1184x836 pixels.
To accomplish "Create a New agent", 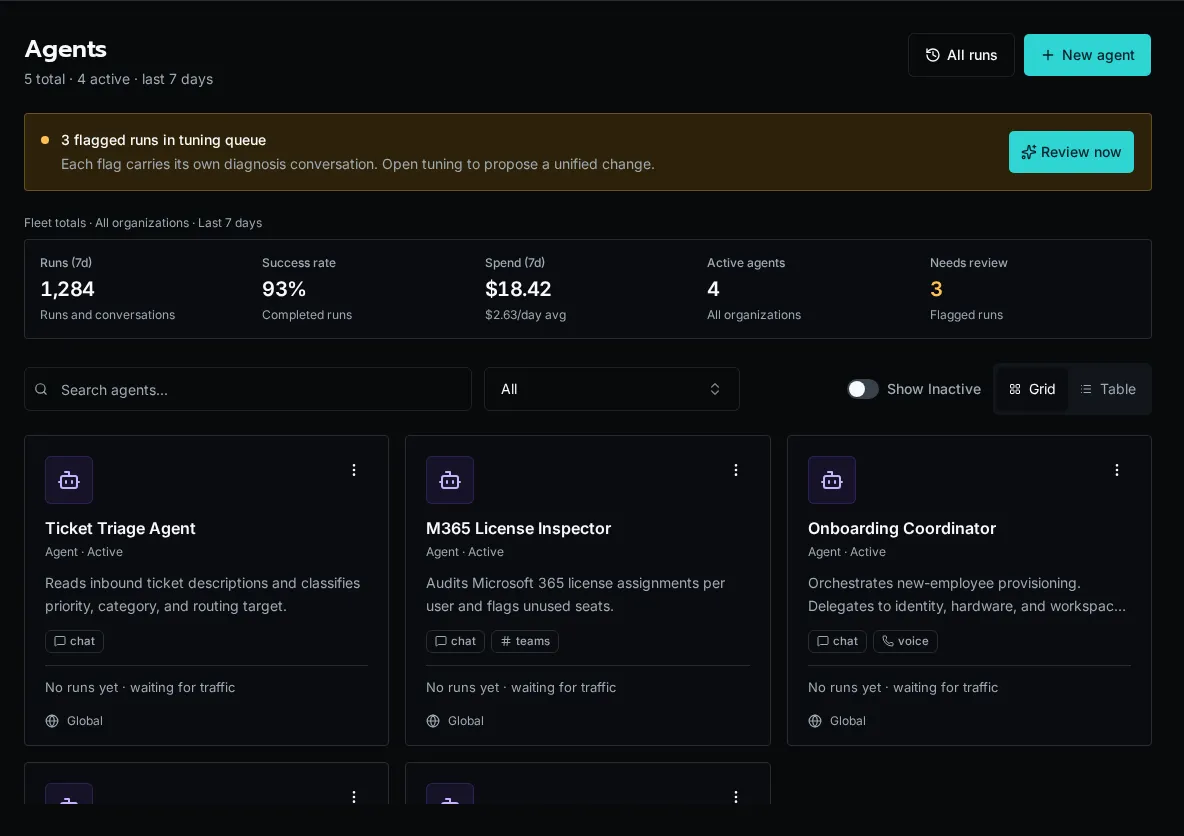I will click(x=1087, y=55).
